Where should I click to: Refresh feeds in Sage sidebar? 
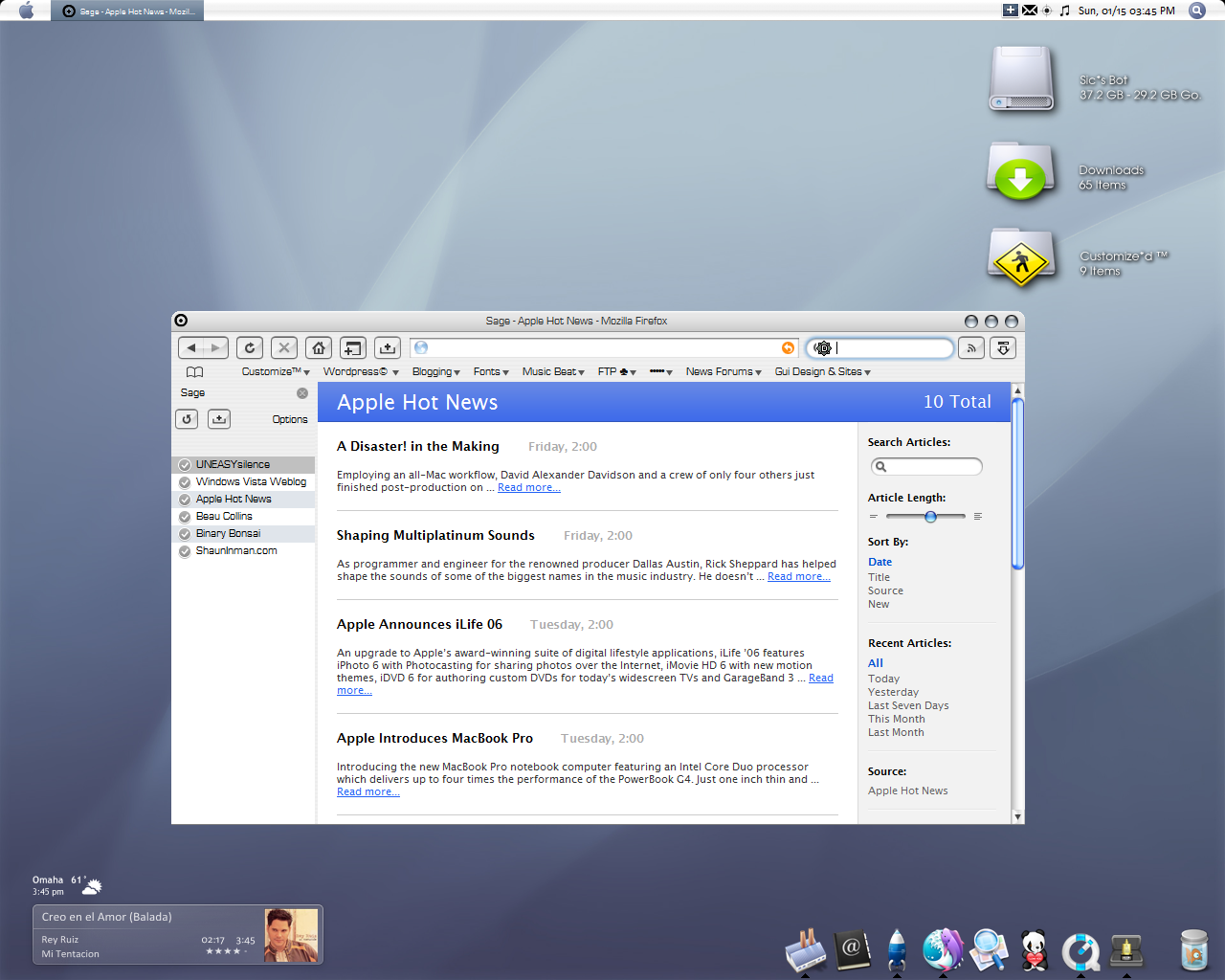click(x=188, y=419)
